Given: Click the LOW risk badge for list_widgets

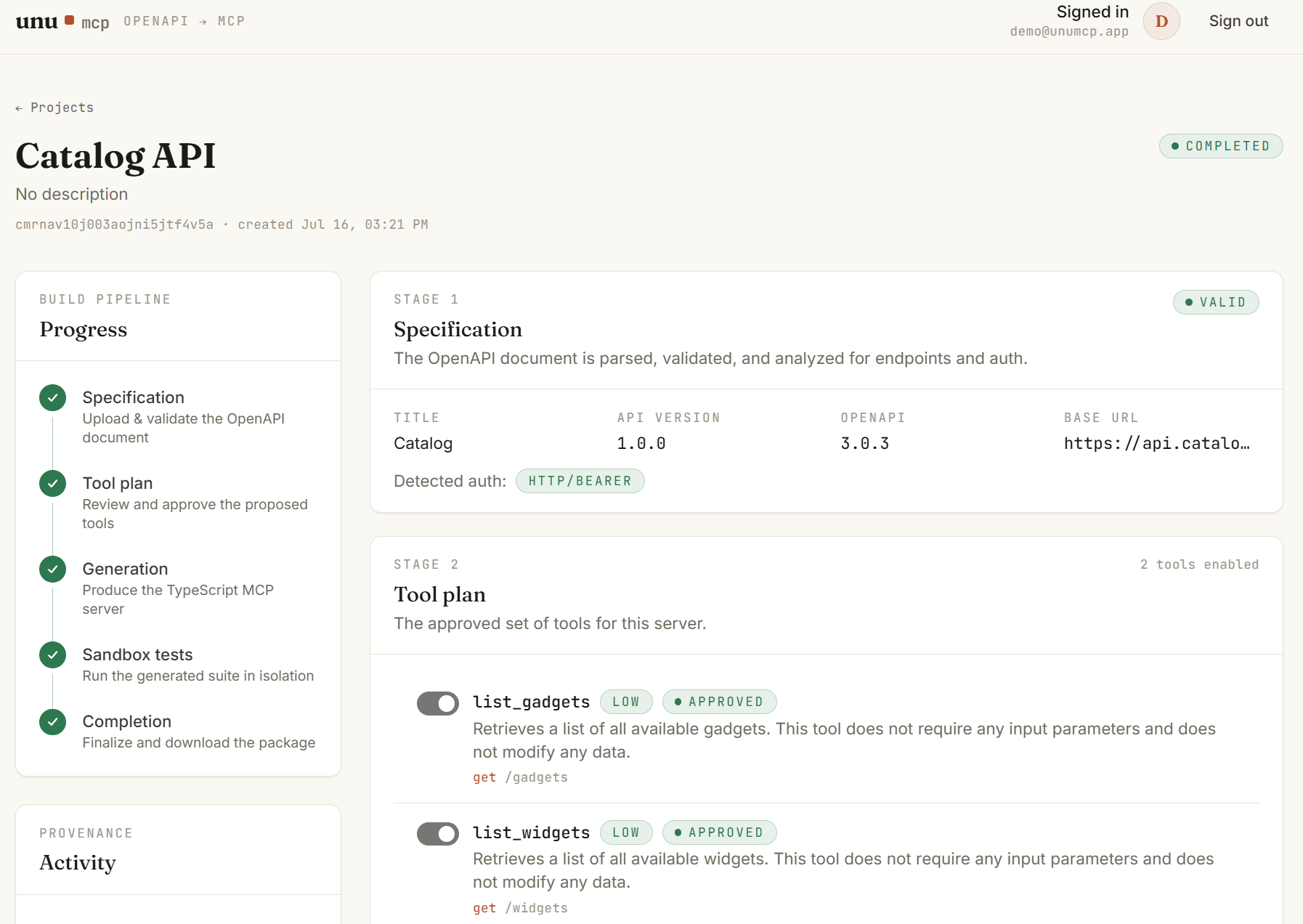Looking at the screenshot, I should [x=626, y=832].
